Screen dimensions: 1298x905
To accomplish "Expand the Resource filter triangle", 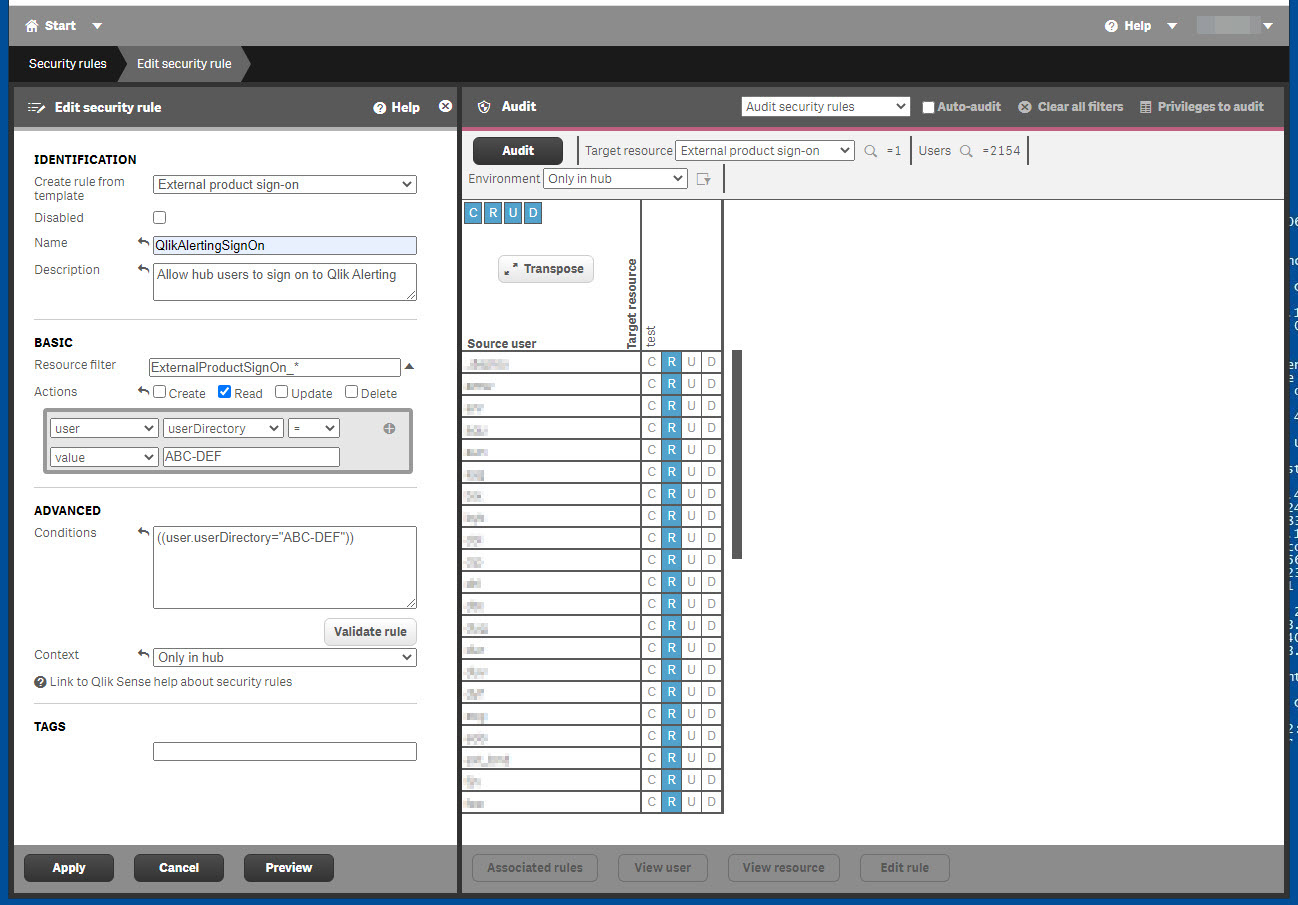I will (x=409, y=367).
